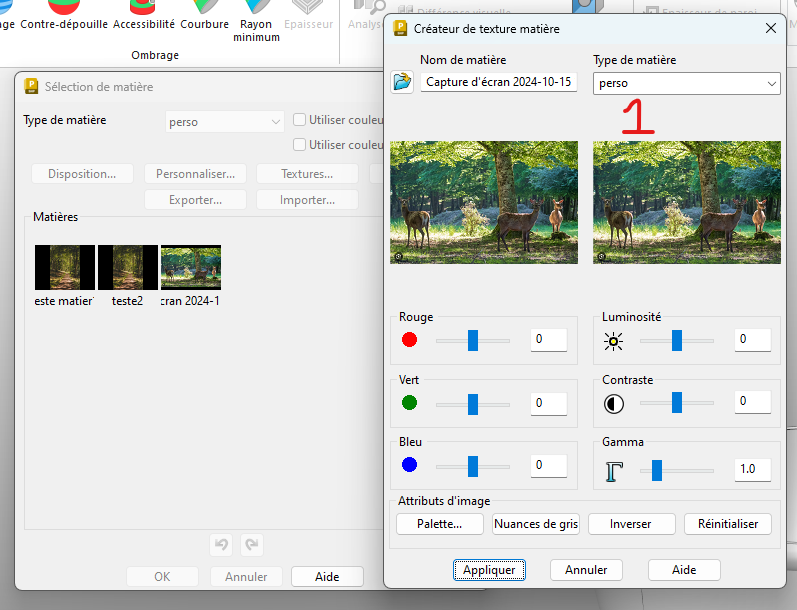The height and width of the screenshot is (610, 797).
Task: Select the teste2 material thumbnail
Action: click(127, 267)
